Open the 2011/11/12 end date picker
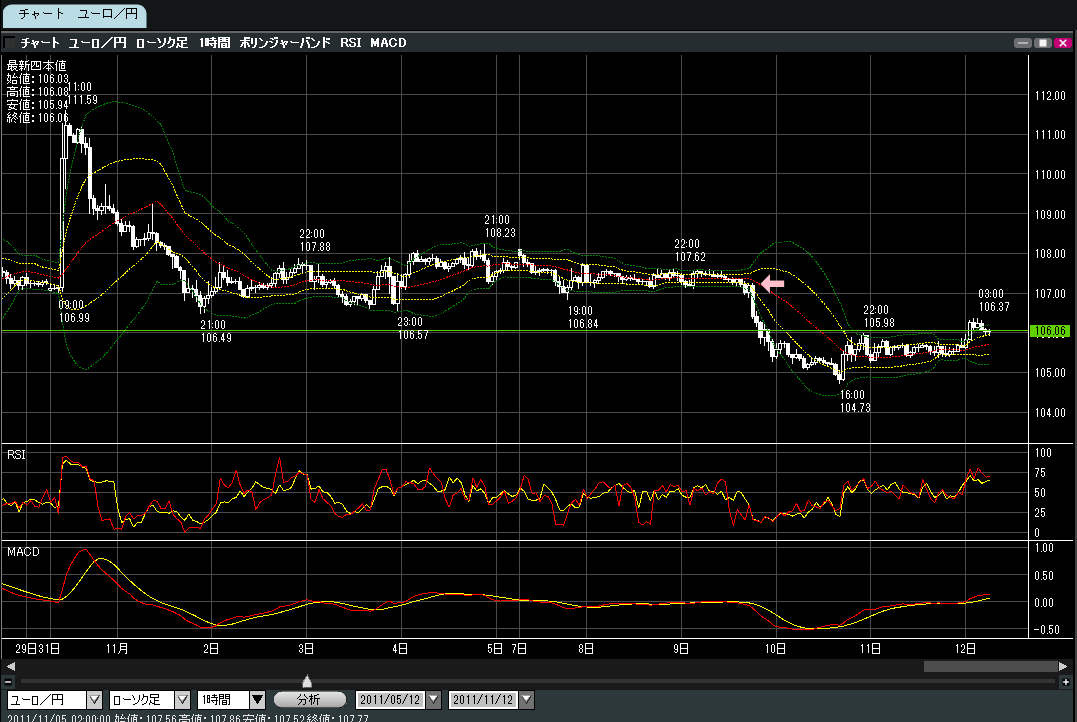The width and height of the screenshot is (1077, 722). tap(527, 700)
